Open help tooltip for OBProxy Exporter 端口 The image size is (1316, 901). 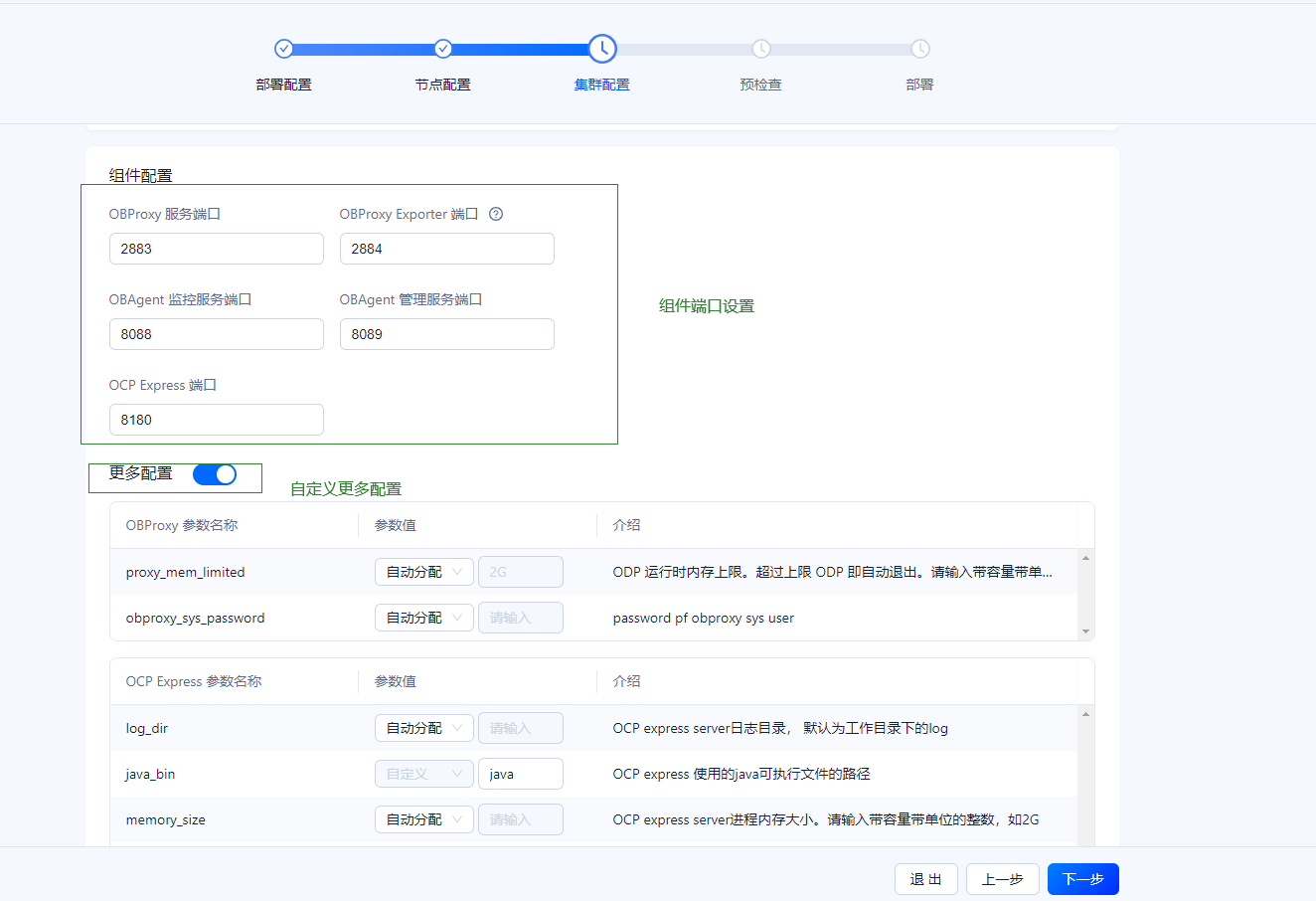[x=496, y=214]
